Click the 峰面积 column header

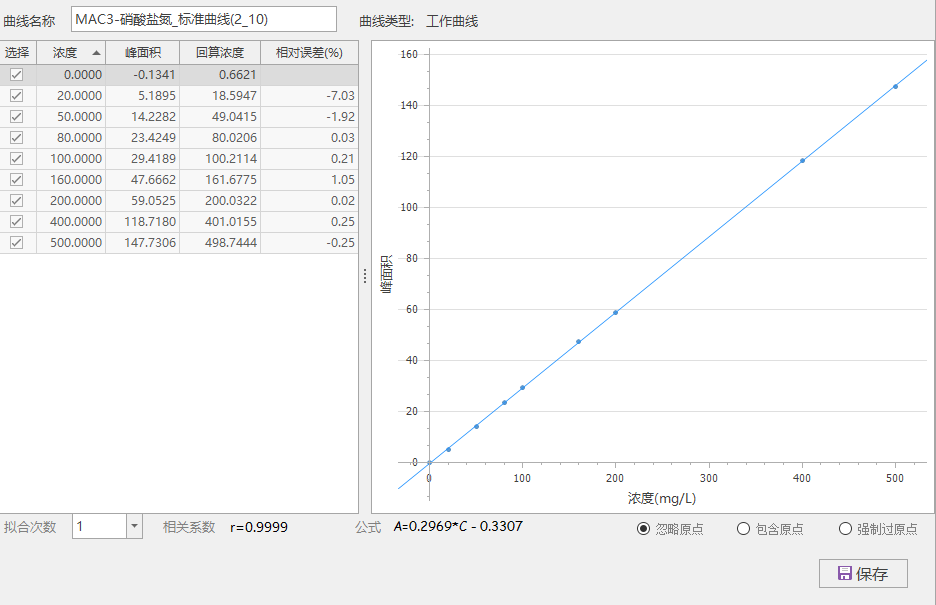(x=143, y=52)
